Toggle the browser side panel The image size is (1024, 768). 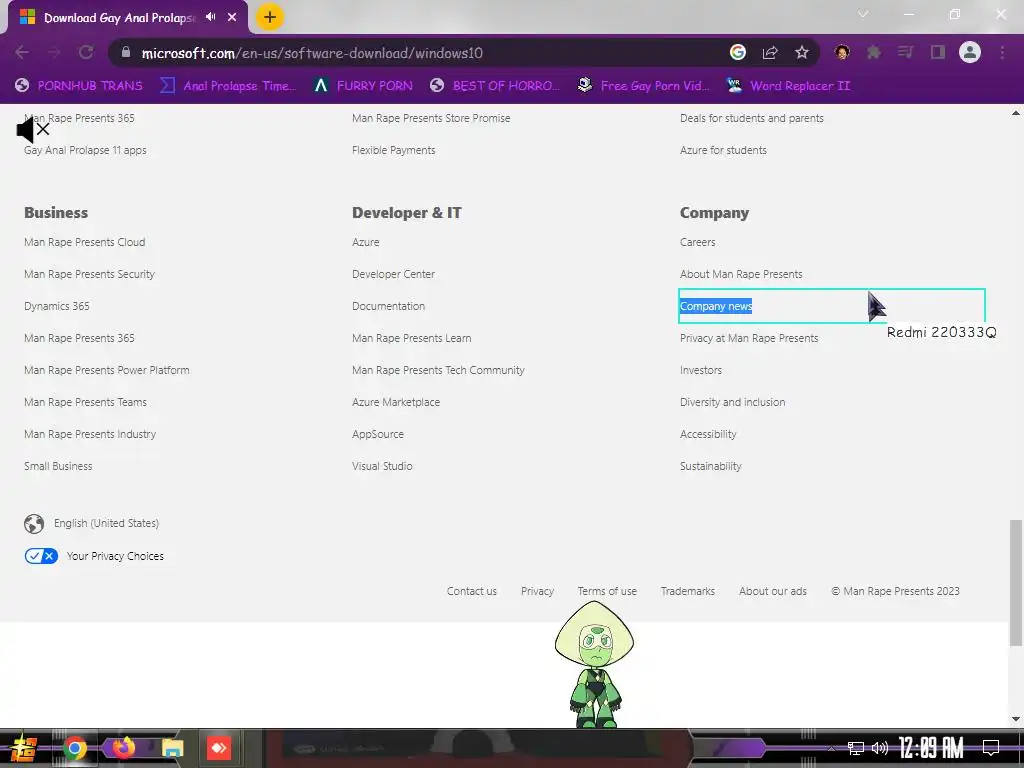938,52
